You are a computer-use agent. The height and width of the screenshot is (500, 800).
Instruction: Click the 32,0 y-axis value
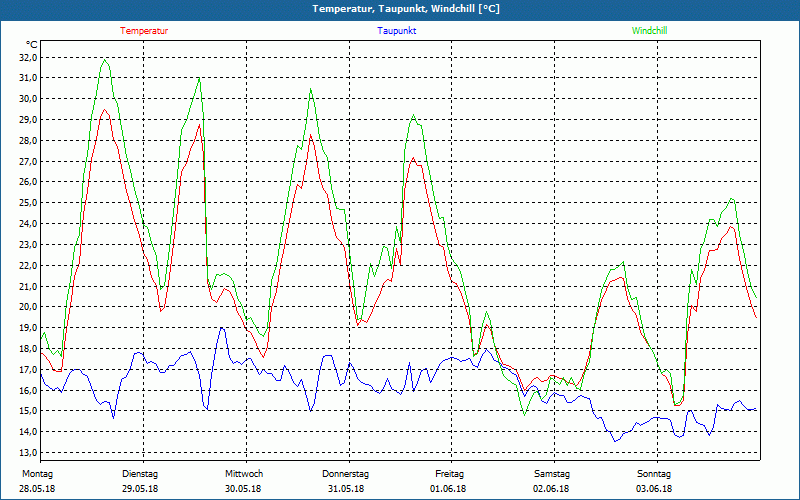[28, 57]
